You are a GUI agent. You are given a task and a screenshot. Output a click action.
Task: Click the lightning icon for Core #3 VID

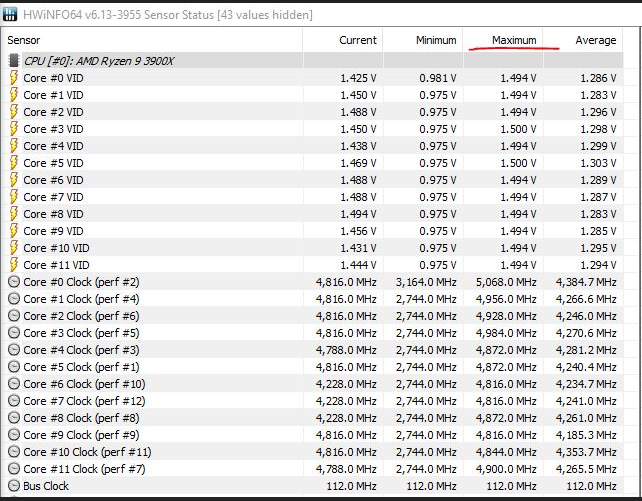14,129
